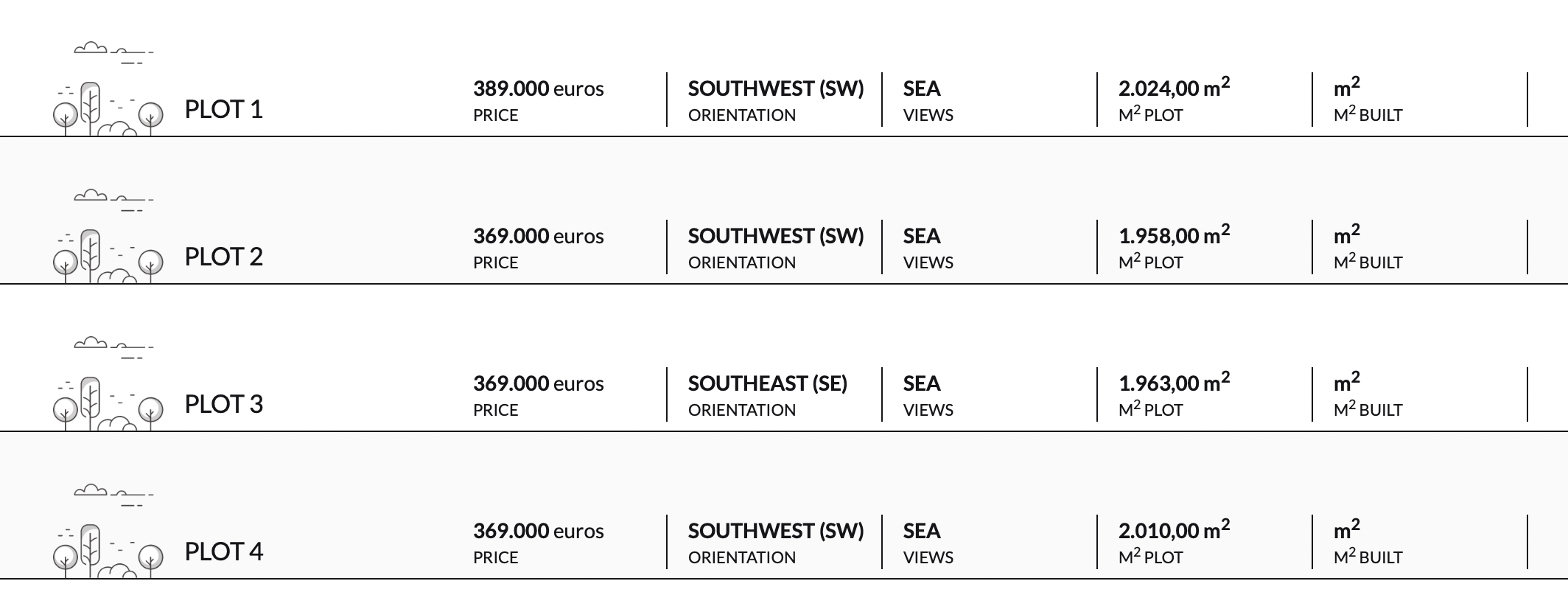The height and width of the screenshot is (609, 1568).
Task: Select the 1.958,00 m² plot size
Action: coord(1175,234)
